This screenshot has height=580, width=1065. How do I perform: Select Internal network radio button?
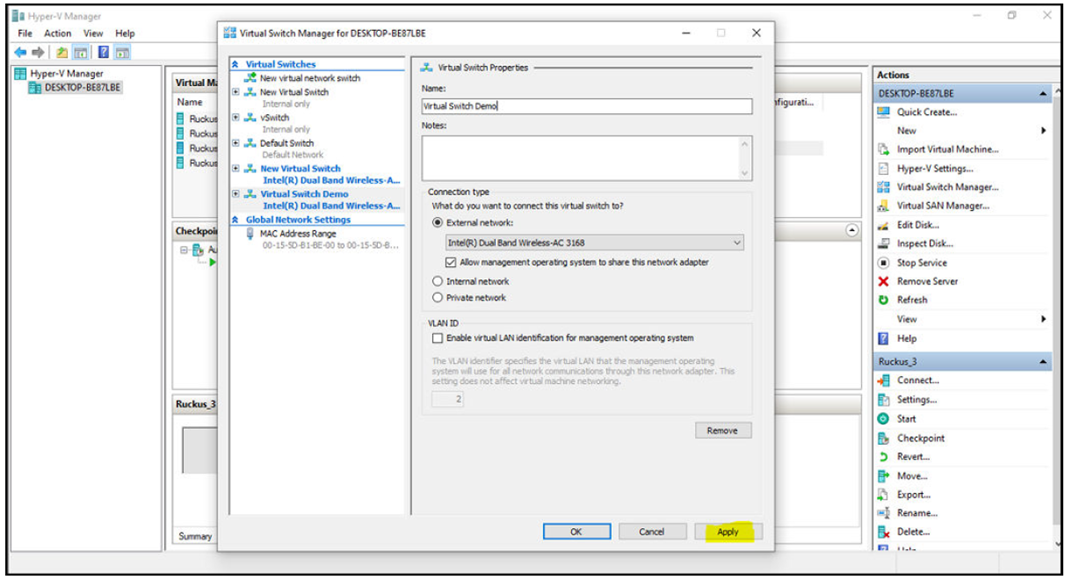pos(437,281)
